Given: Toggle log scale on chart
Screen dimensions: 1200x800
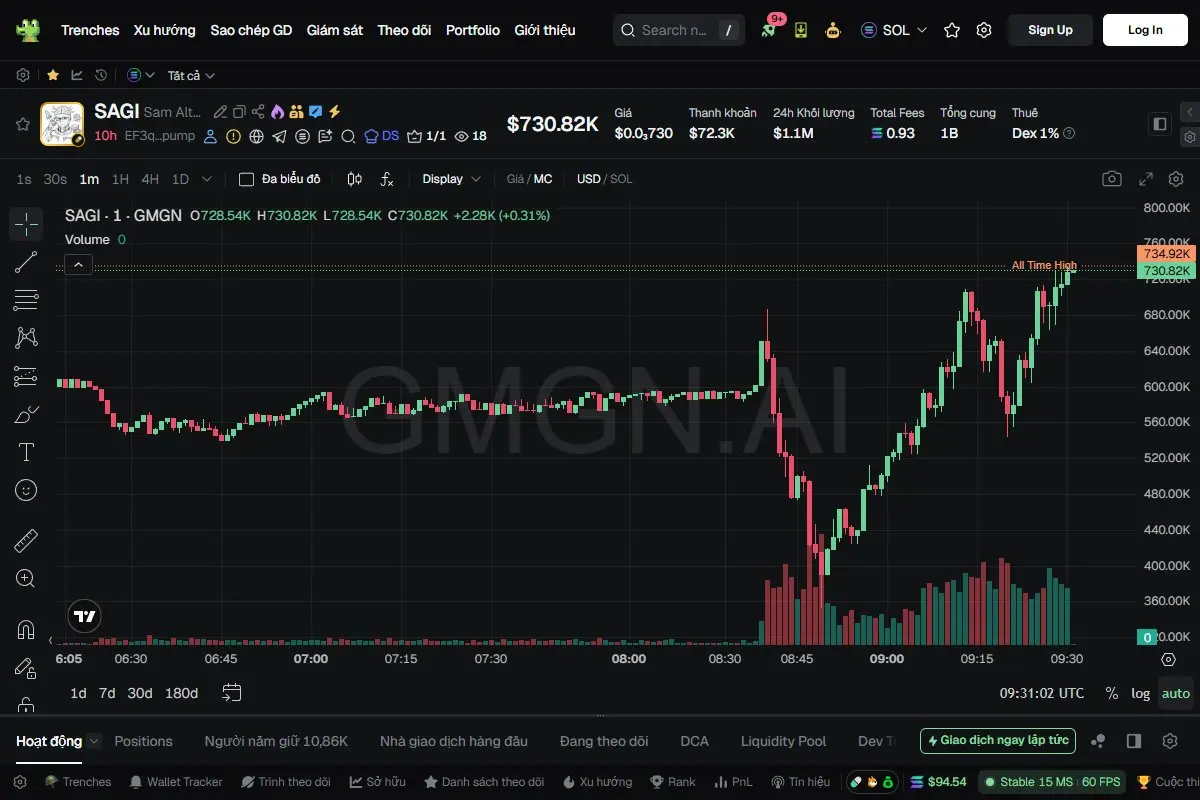Looking at the screenshot, I should (x=1140, y=693).
